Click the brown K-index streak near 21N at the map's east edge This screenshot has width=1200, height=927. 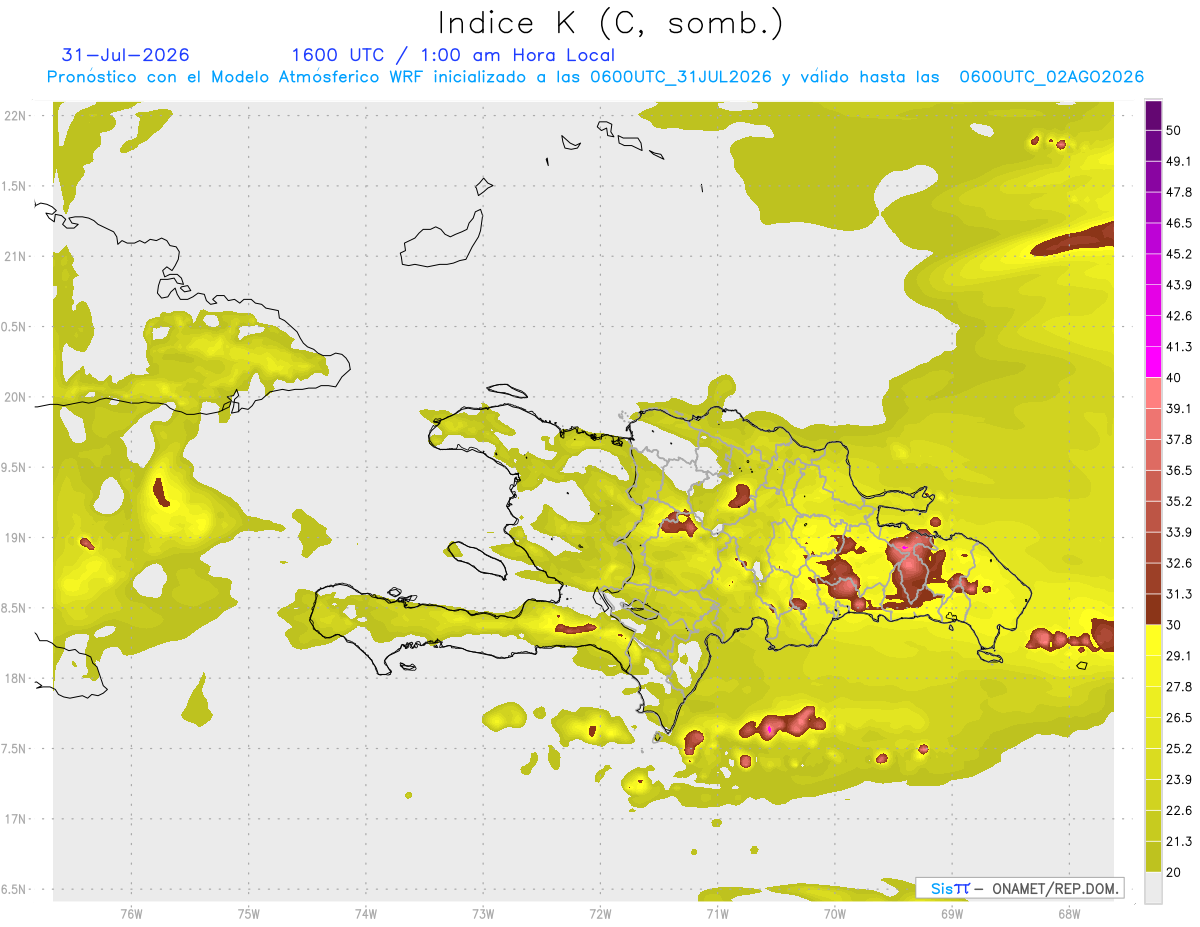pyautogui.click(x=1073, y=239)
